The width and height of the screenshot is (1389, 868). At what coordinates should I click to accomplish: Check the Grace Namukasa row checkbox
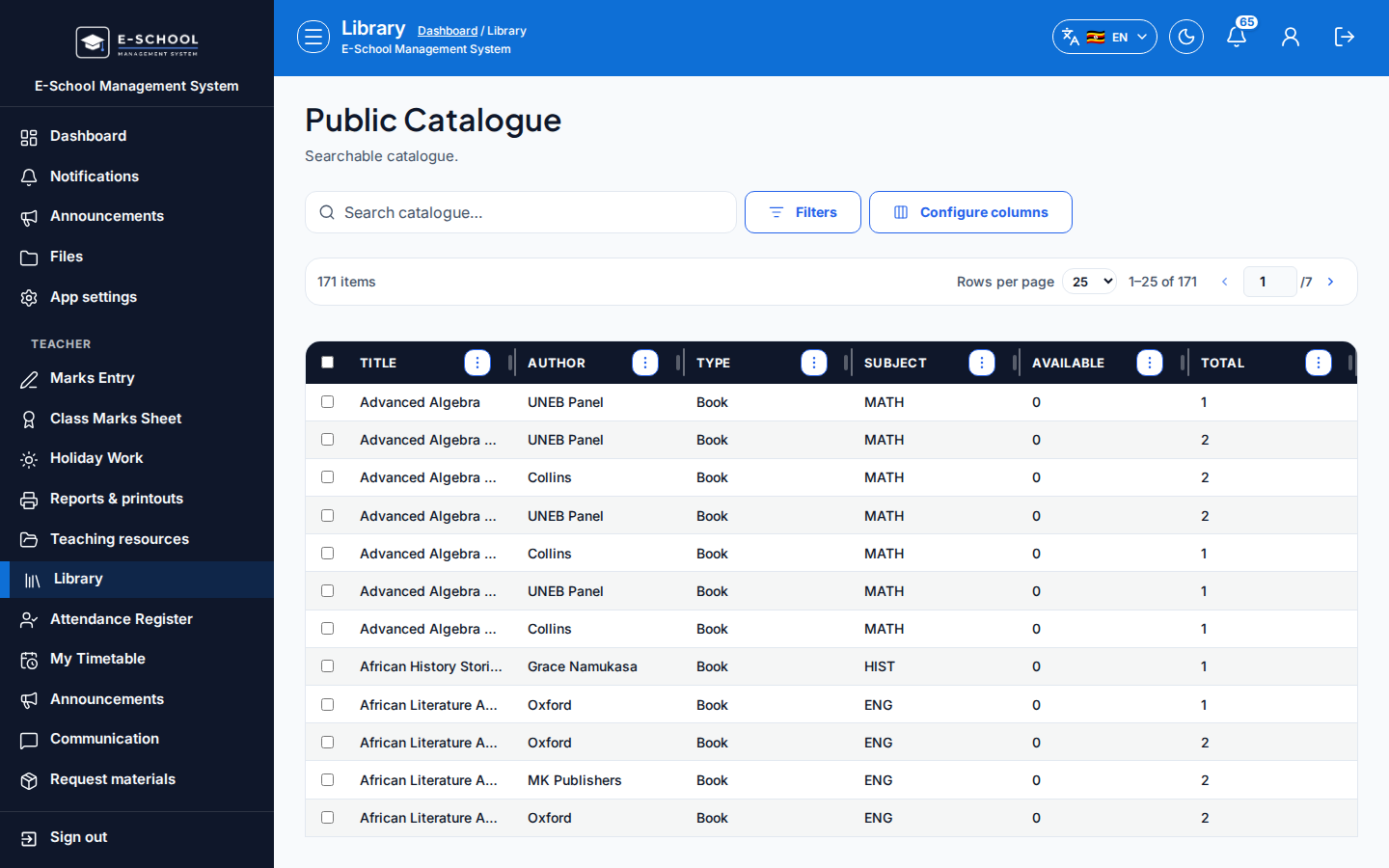tap(328, 666)
